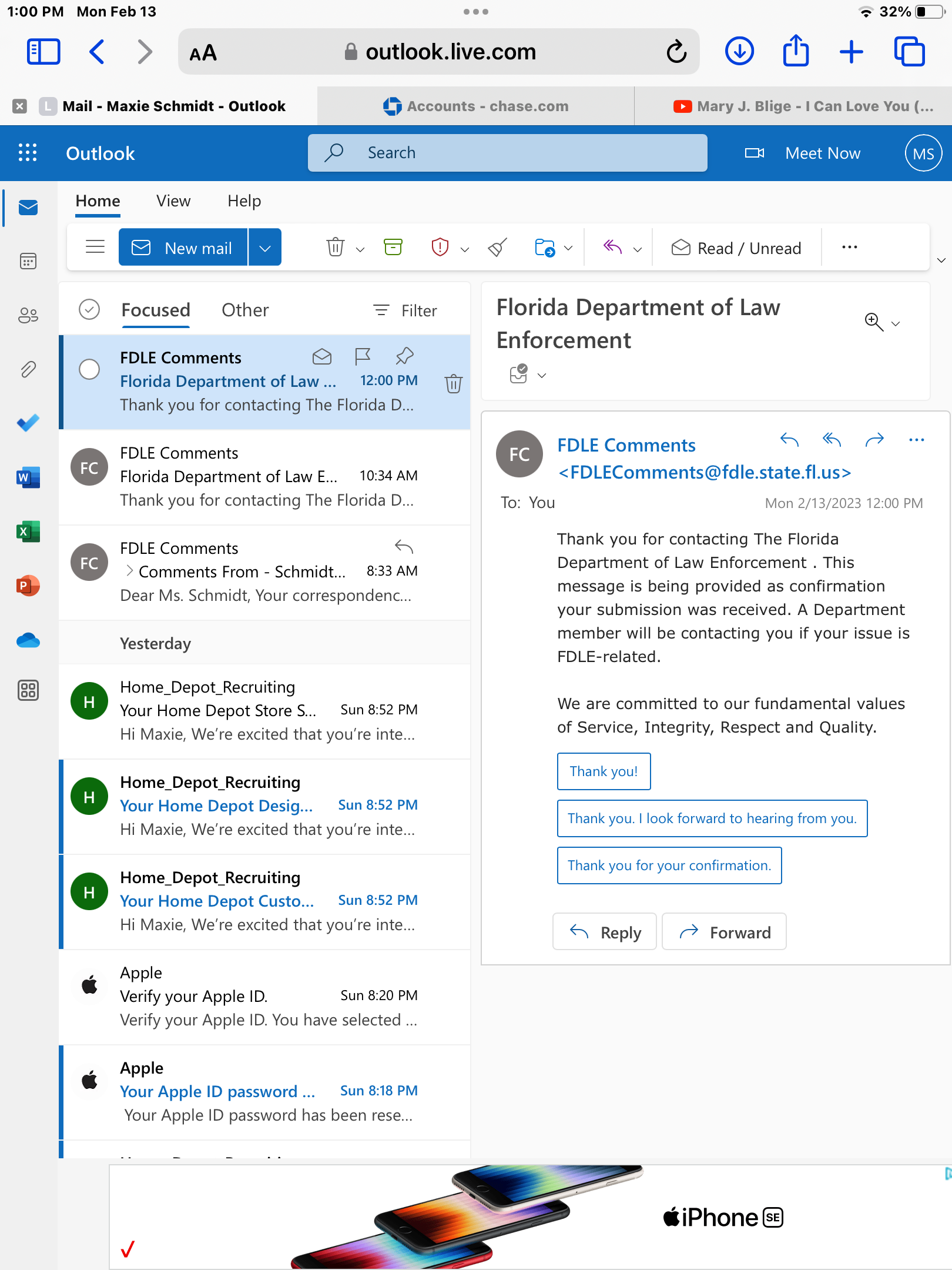Open To Do checkmark app

click(x=28, y=423)
